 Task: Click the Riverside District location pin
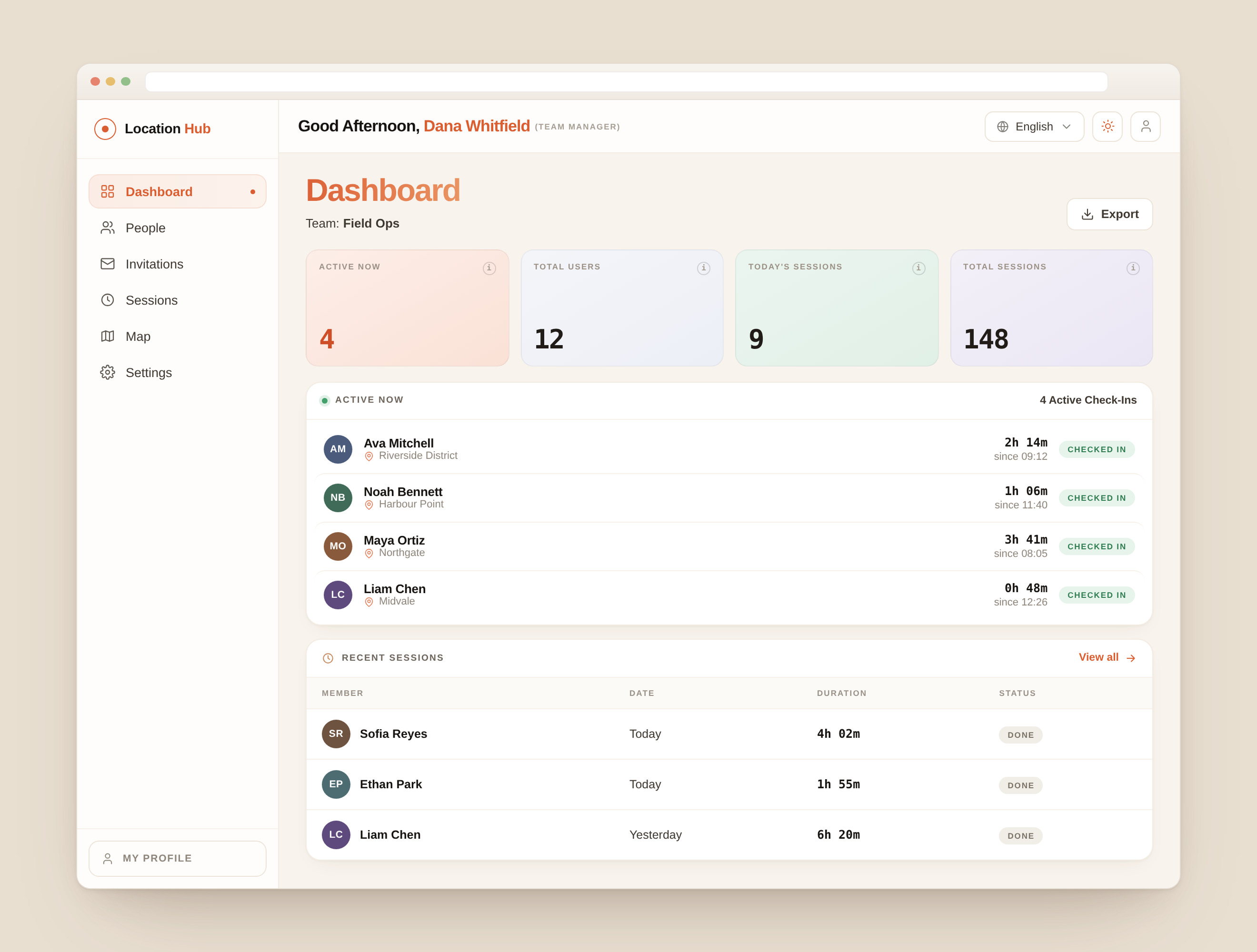click(369, 456)
